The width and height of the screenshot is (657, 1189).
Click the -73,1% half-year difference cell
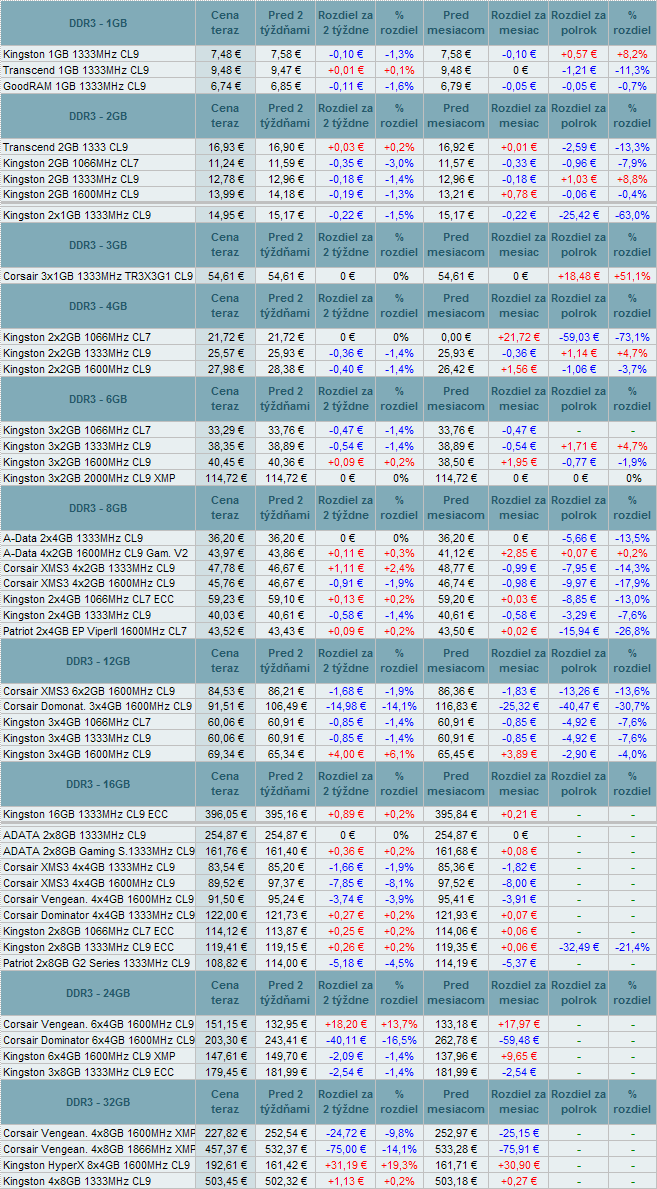tap(633, 336)
